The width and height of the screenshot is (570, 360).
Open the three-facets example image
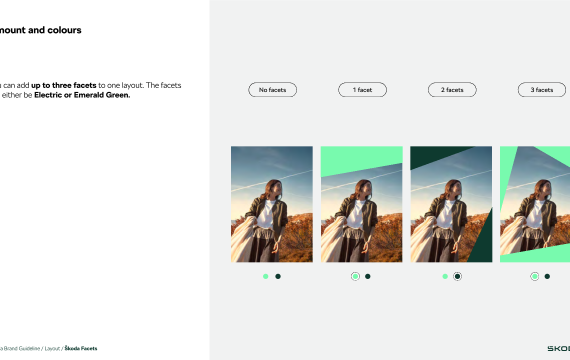[x=535, y=204]
